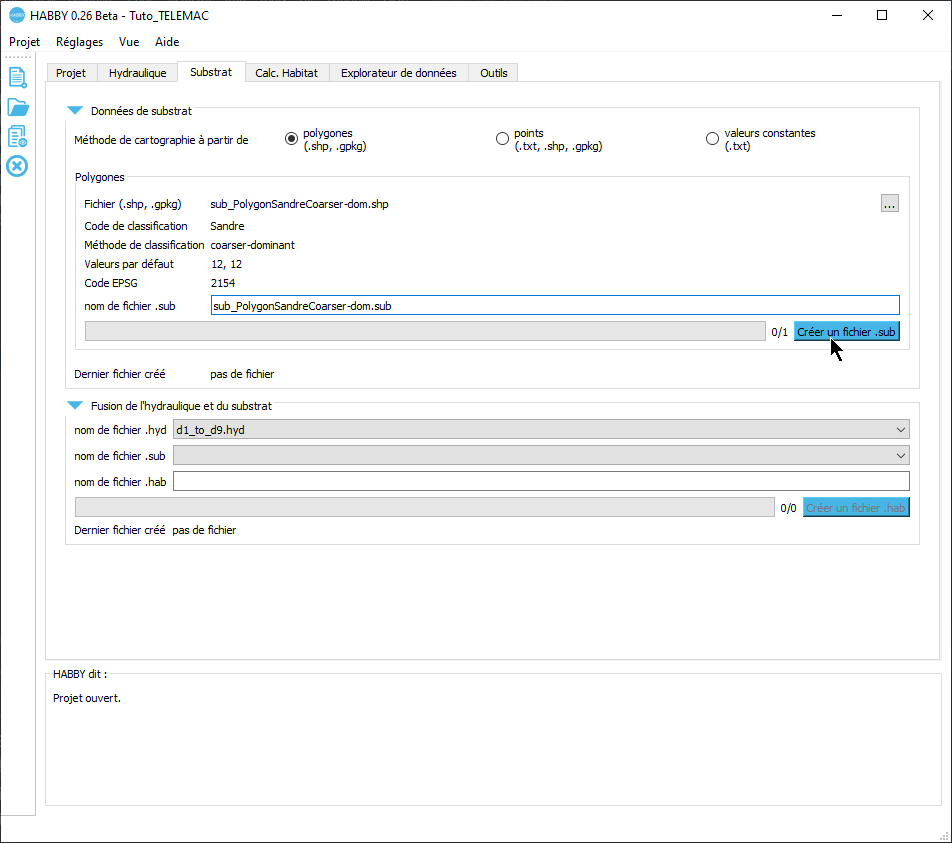Select the points mapping method
This screenshot has width=952, height=843.
click(502, 139)
